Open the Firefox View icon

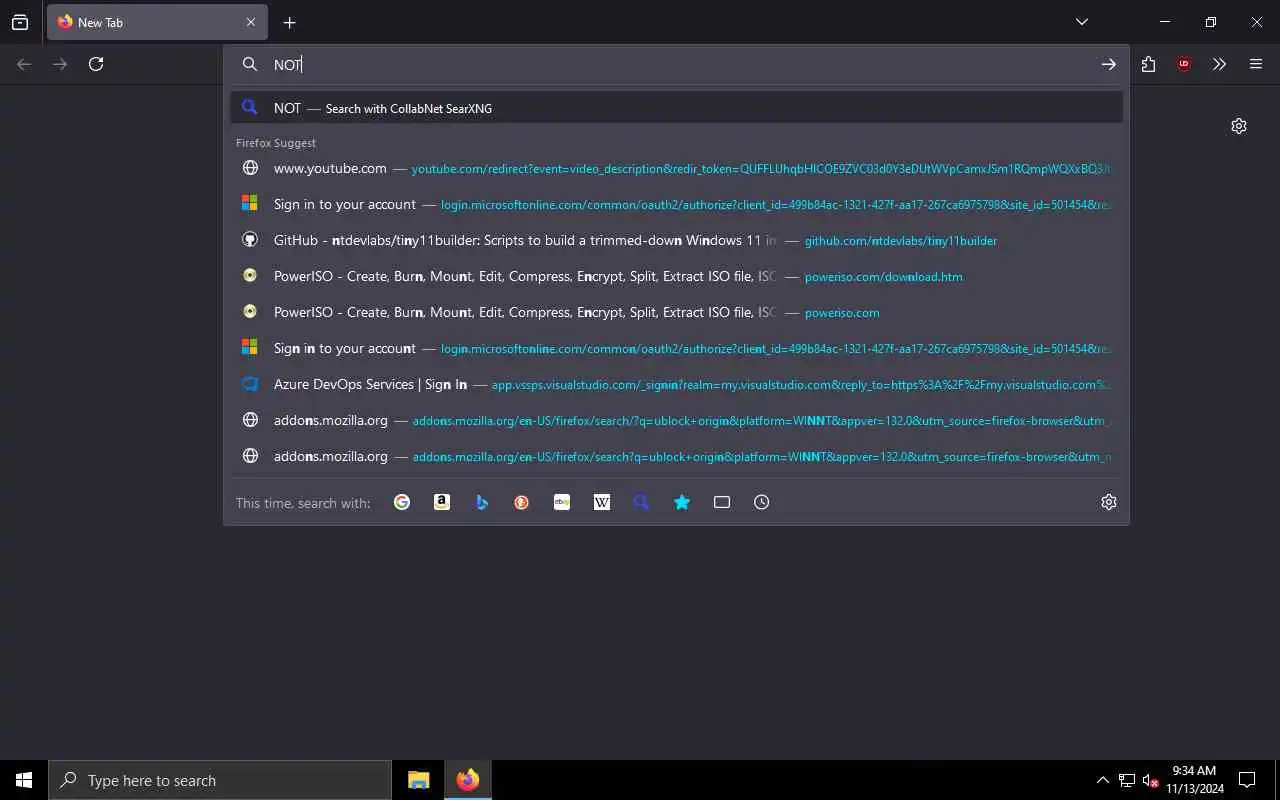click(x=20, y=22)
